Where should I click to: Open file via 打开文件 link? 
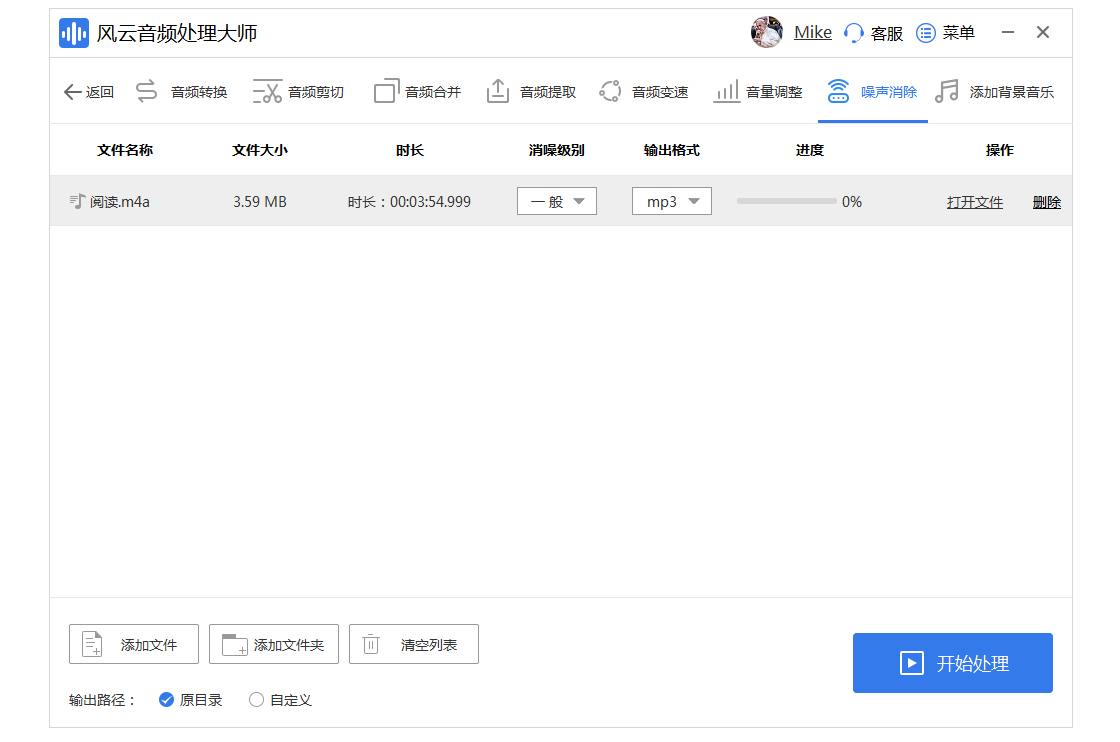(975, 202)
